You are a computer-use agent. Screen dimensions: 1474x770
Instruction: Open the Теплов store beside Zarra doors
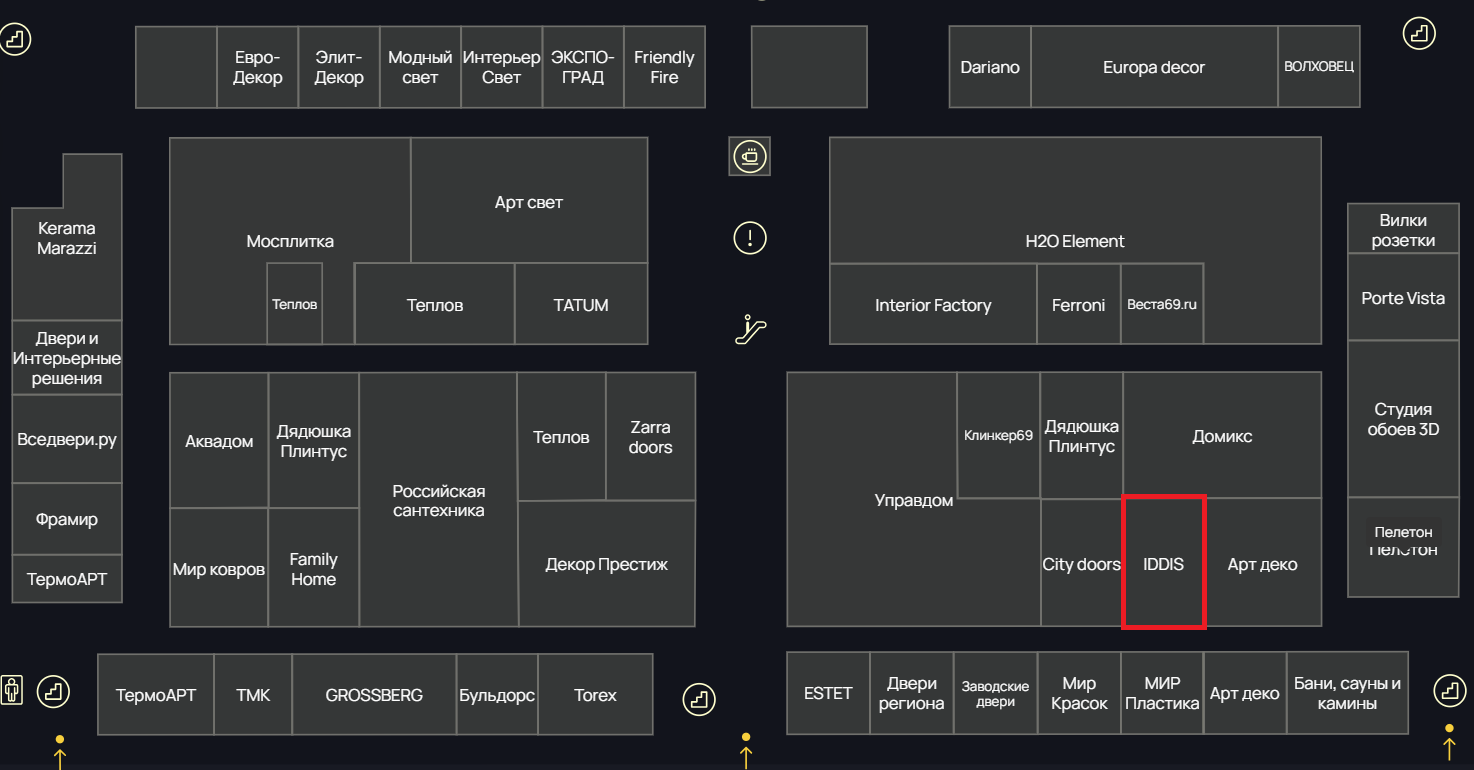pyautogui.click(x=561, y=437)
